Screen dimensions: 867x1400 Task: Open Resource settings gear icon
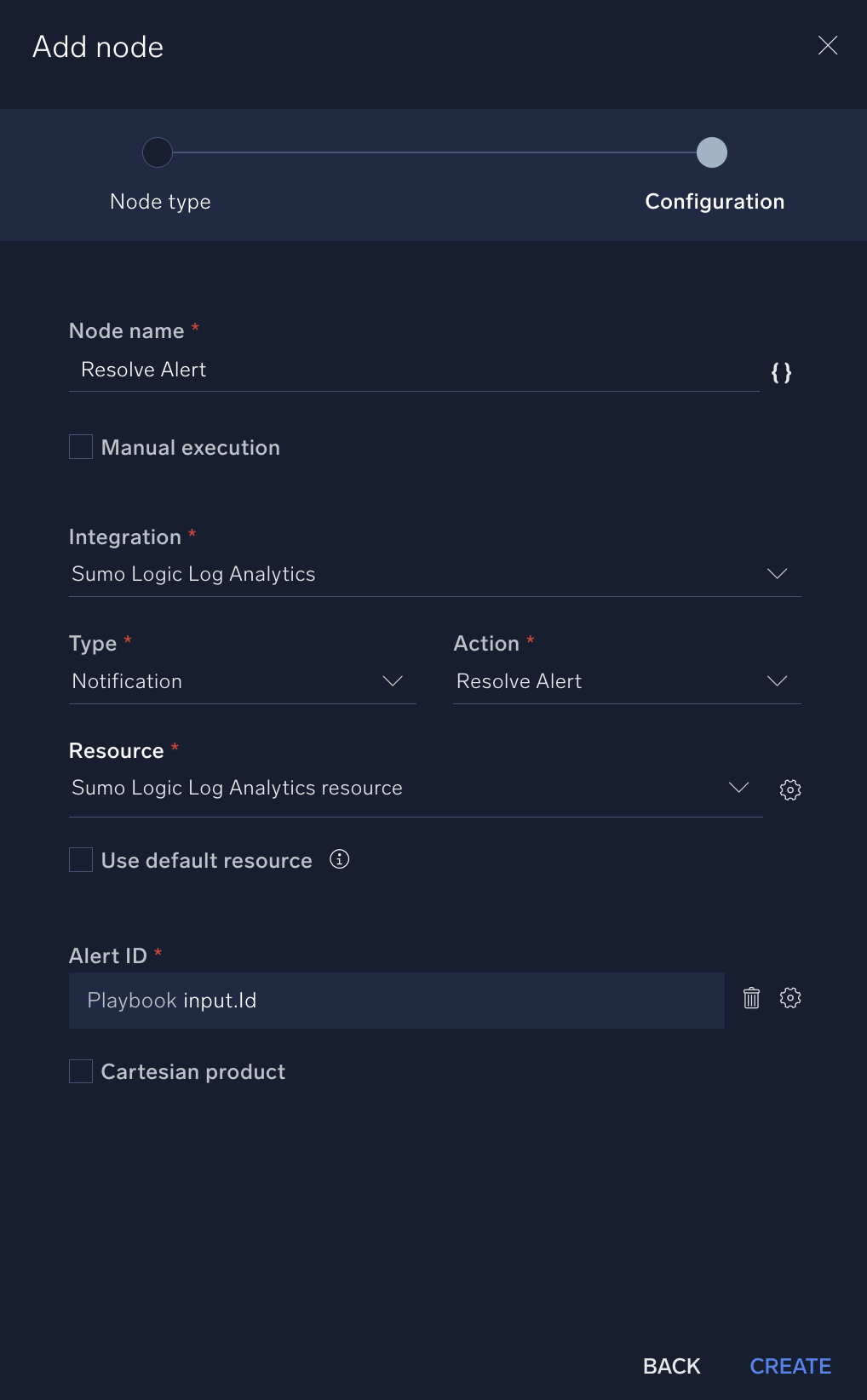click(790, 789)
